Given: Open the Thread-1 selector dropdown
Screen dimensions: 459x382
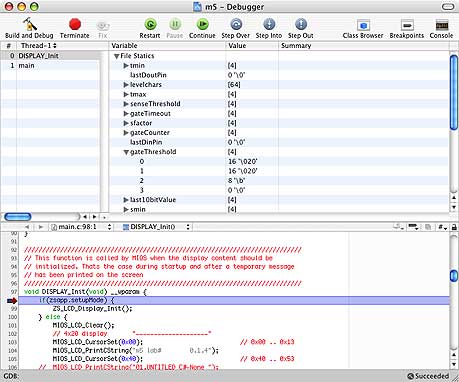Looking at the screenshot, I should [39, 45].
